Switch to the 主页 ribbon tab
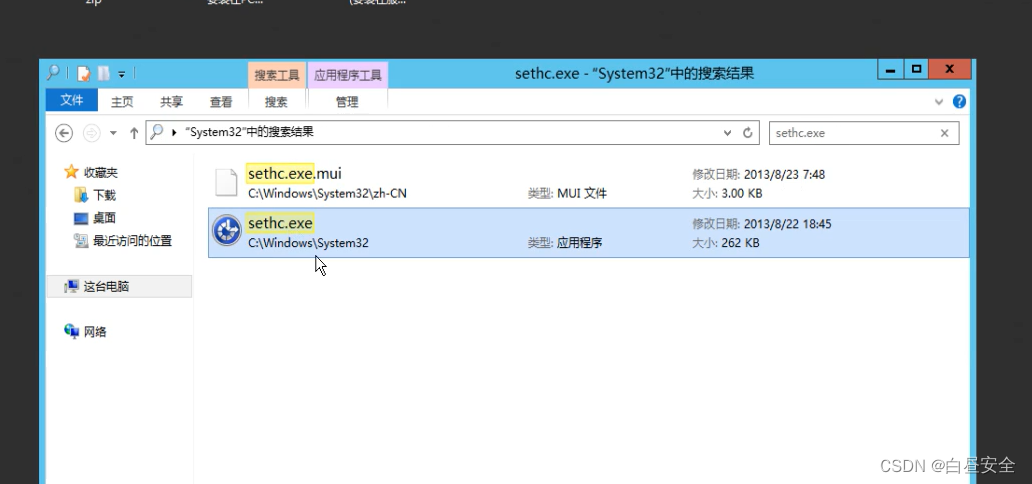This screenshot has height=484, width=1032. pyautogui.click(x=122, y=101)
